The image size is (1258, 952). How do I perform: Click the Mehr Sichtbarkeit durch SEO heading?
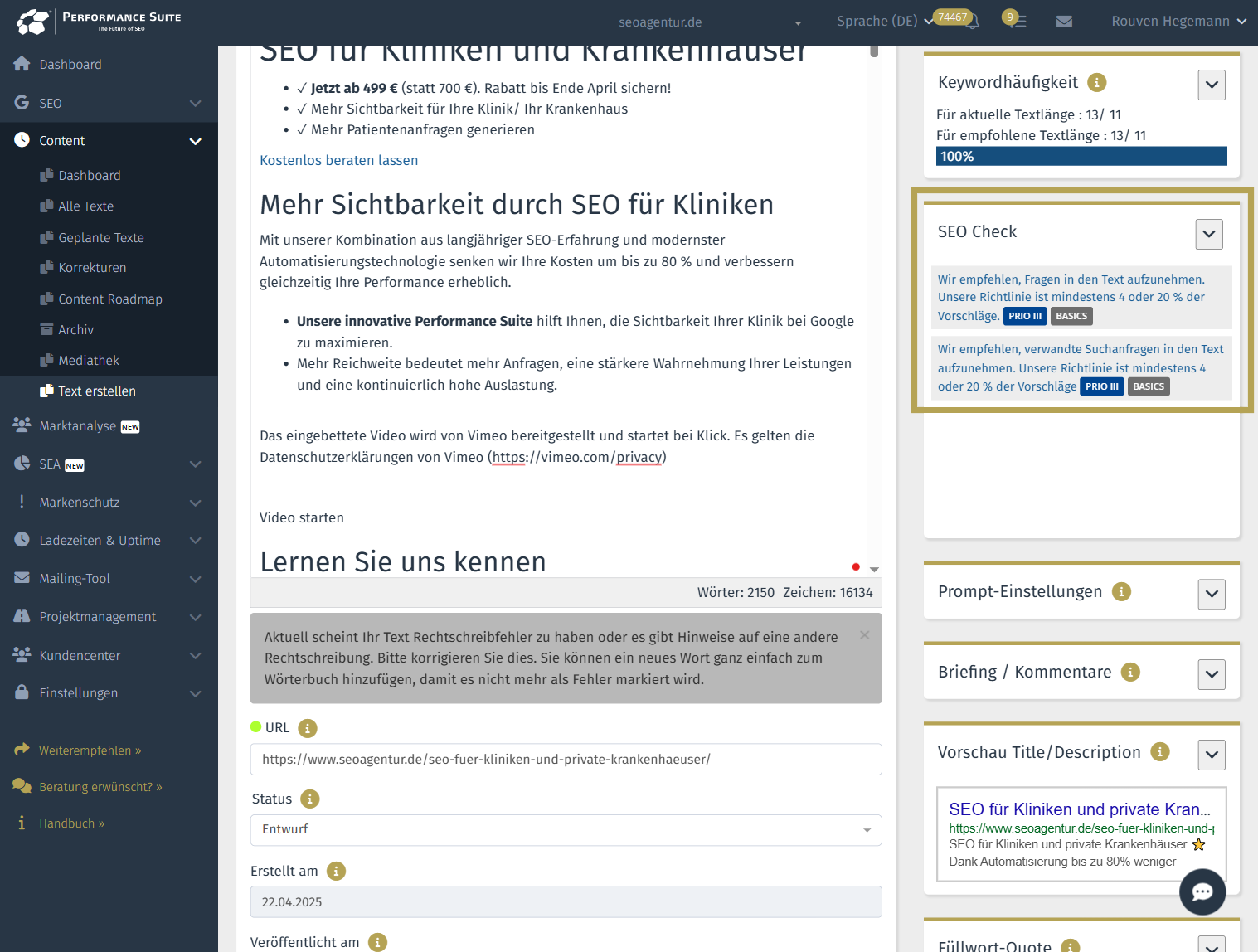(x=517, y=204)
